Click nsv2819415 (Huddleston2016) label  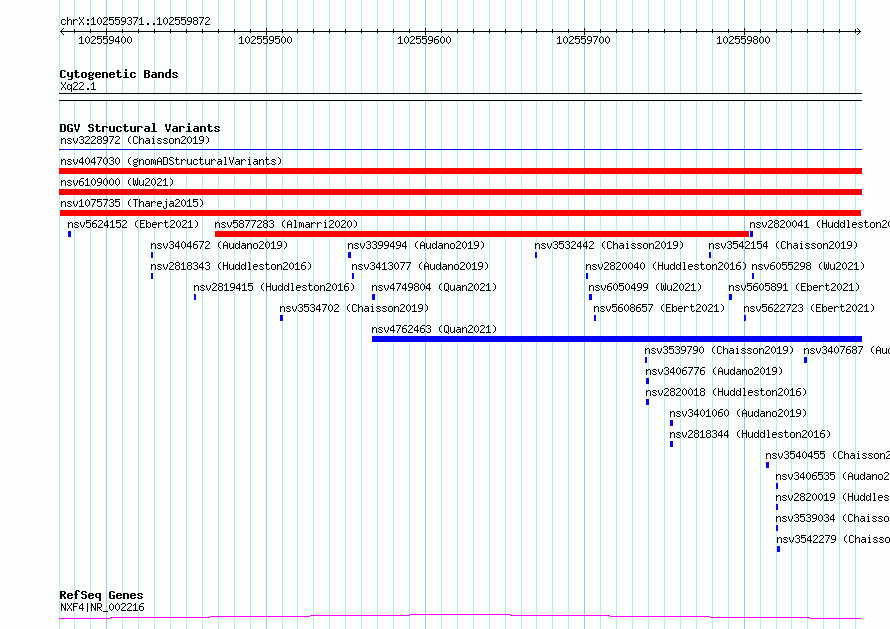pyautogui.click(x=274, y=287)
